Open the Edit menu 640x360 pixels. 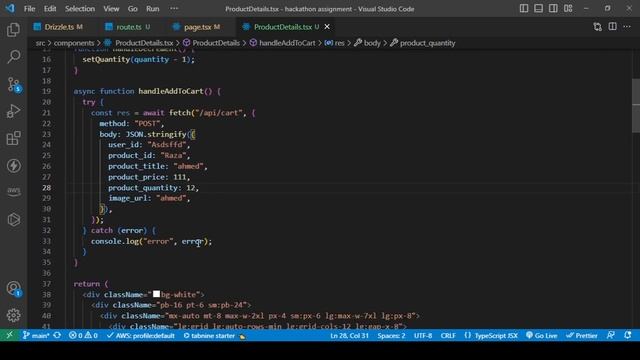coord(50,9)
